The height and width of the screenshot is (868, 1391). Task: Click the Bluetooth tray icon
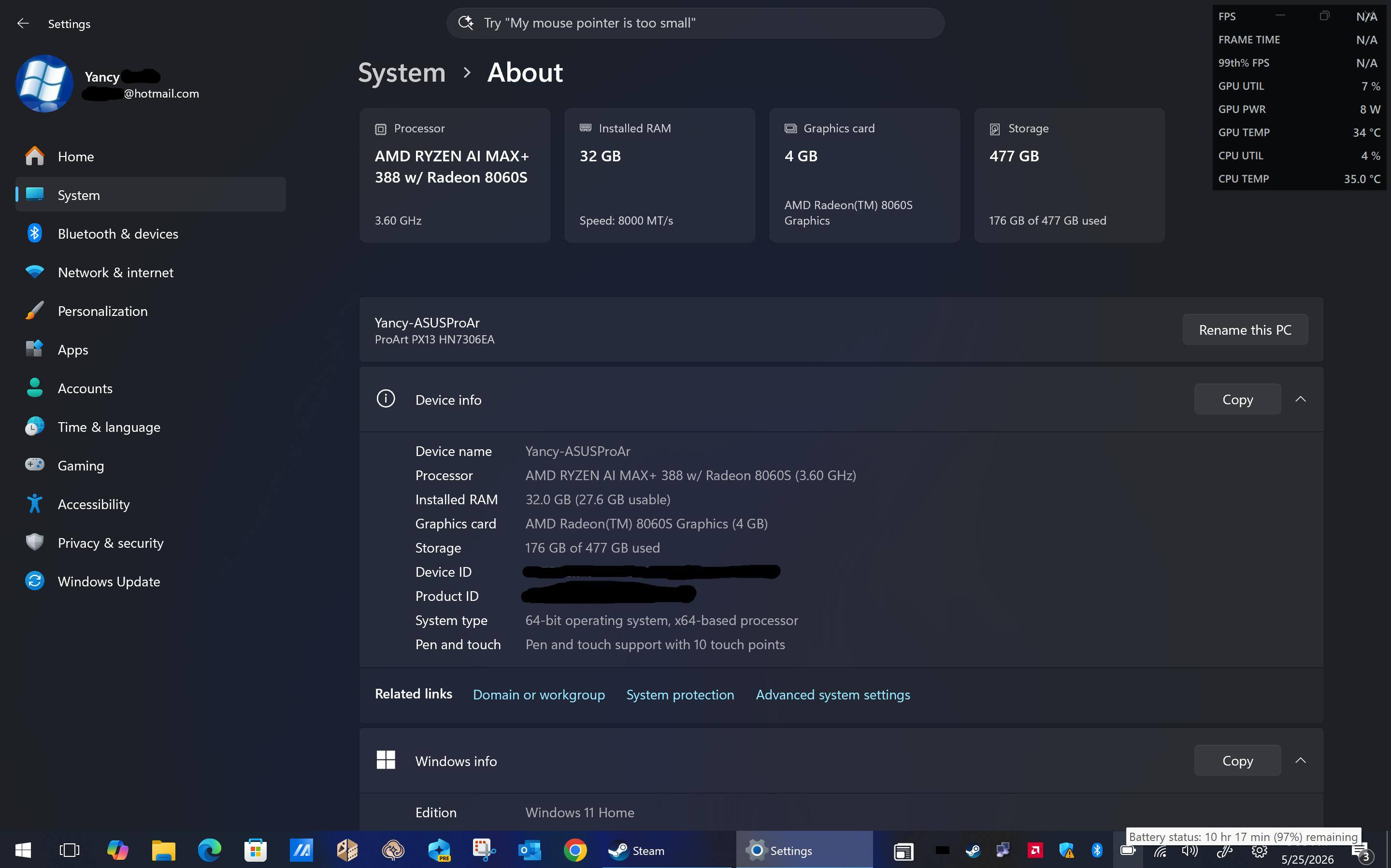pos(1096,850)
